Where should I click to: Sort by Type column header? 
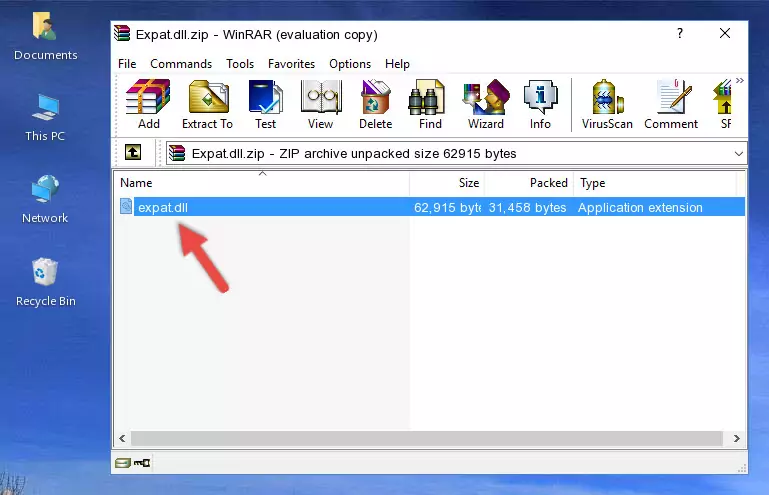tap(655, 183)
